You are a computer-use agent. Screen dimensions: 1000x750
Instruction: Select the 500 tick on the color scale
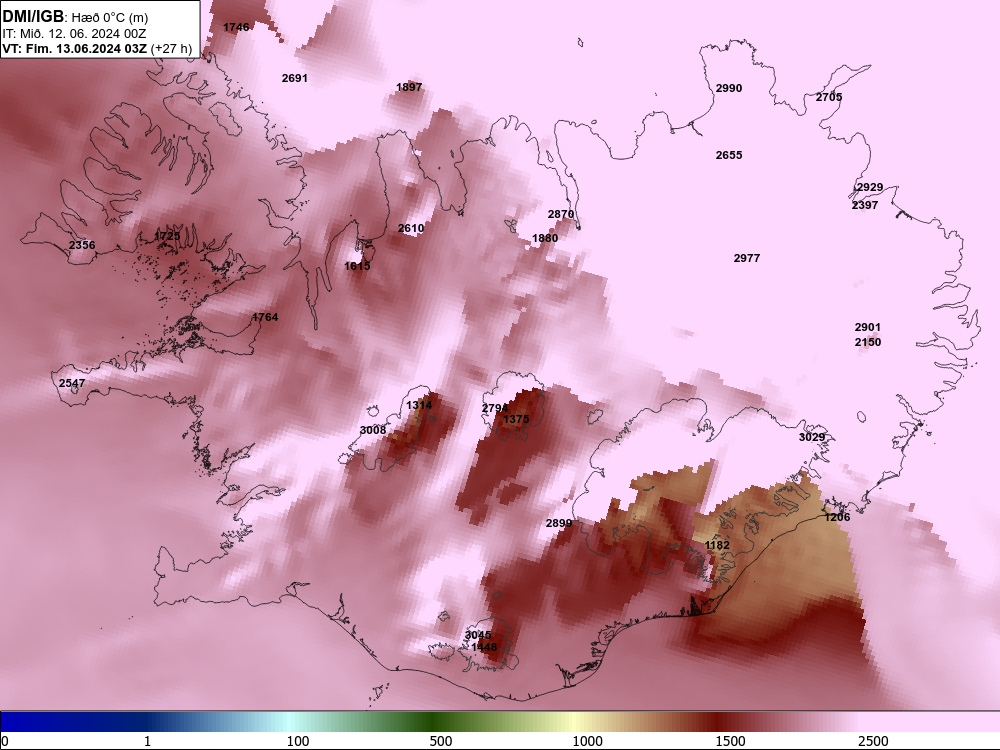(441, 741)
